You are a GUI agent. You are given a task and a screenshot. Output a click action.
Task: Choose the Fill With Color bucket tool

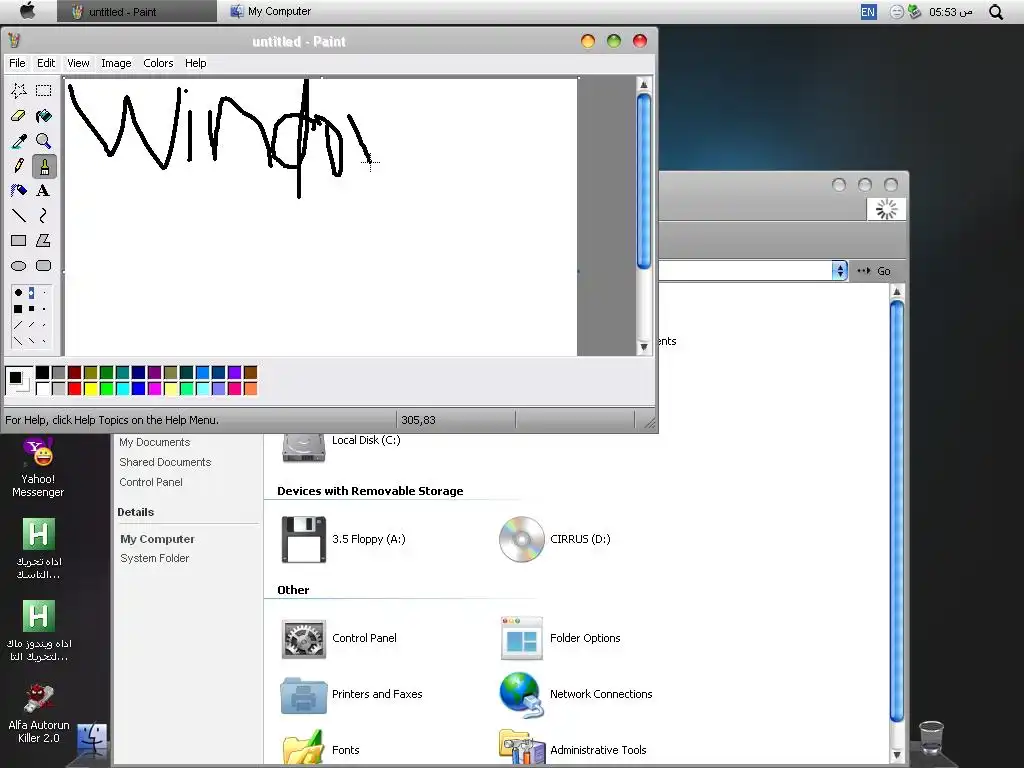click(43, 116)
